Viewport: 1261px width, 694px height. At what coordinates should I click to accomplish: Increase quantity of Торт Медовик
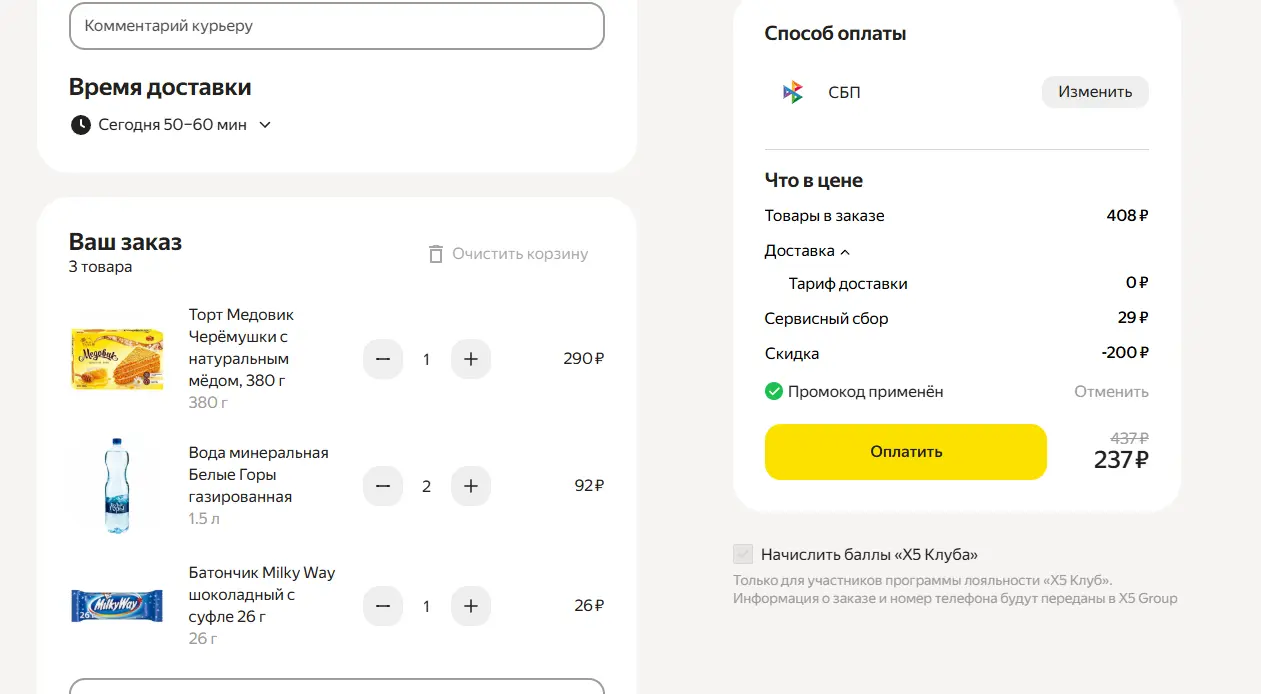[x=471, y=359]
